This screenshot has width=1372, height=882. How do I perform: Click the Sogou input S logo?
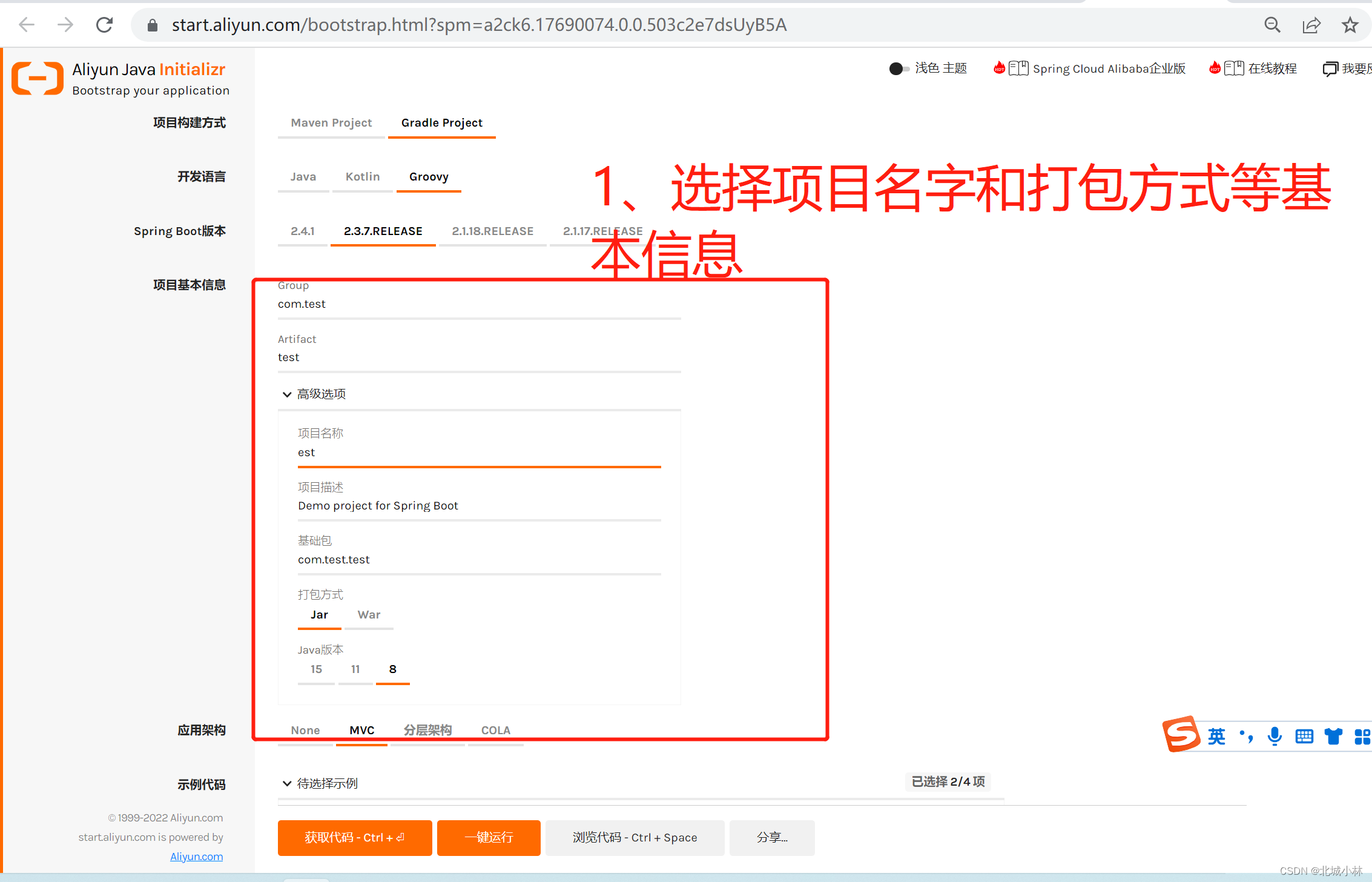coord(1181,734)
